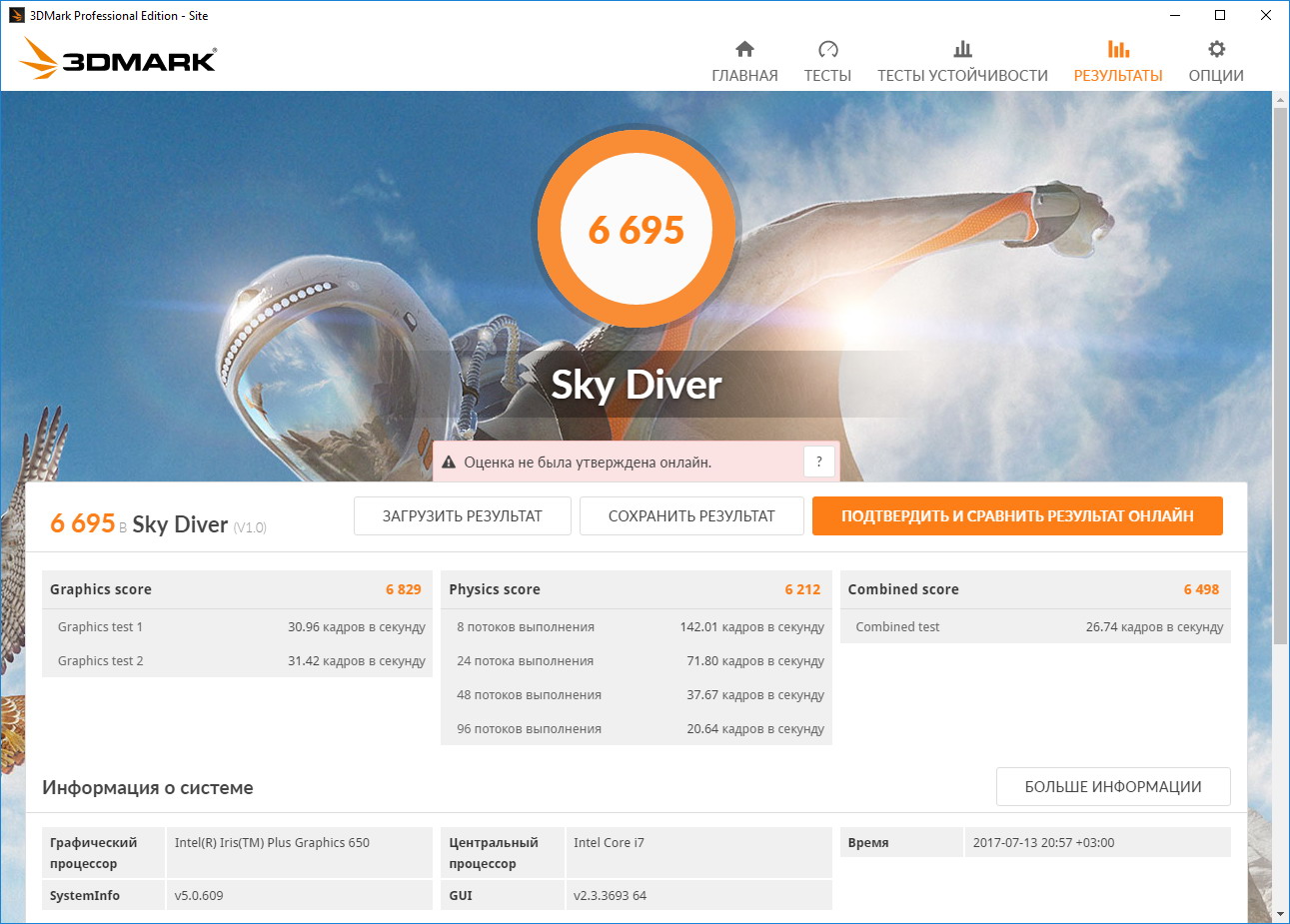
Task: Click the Загрузить результат button
Action: coord(463,516)
